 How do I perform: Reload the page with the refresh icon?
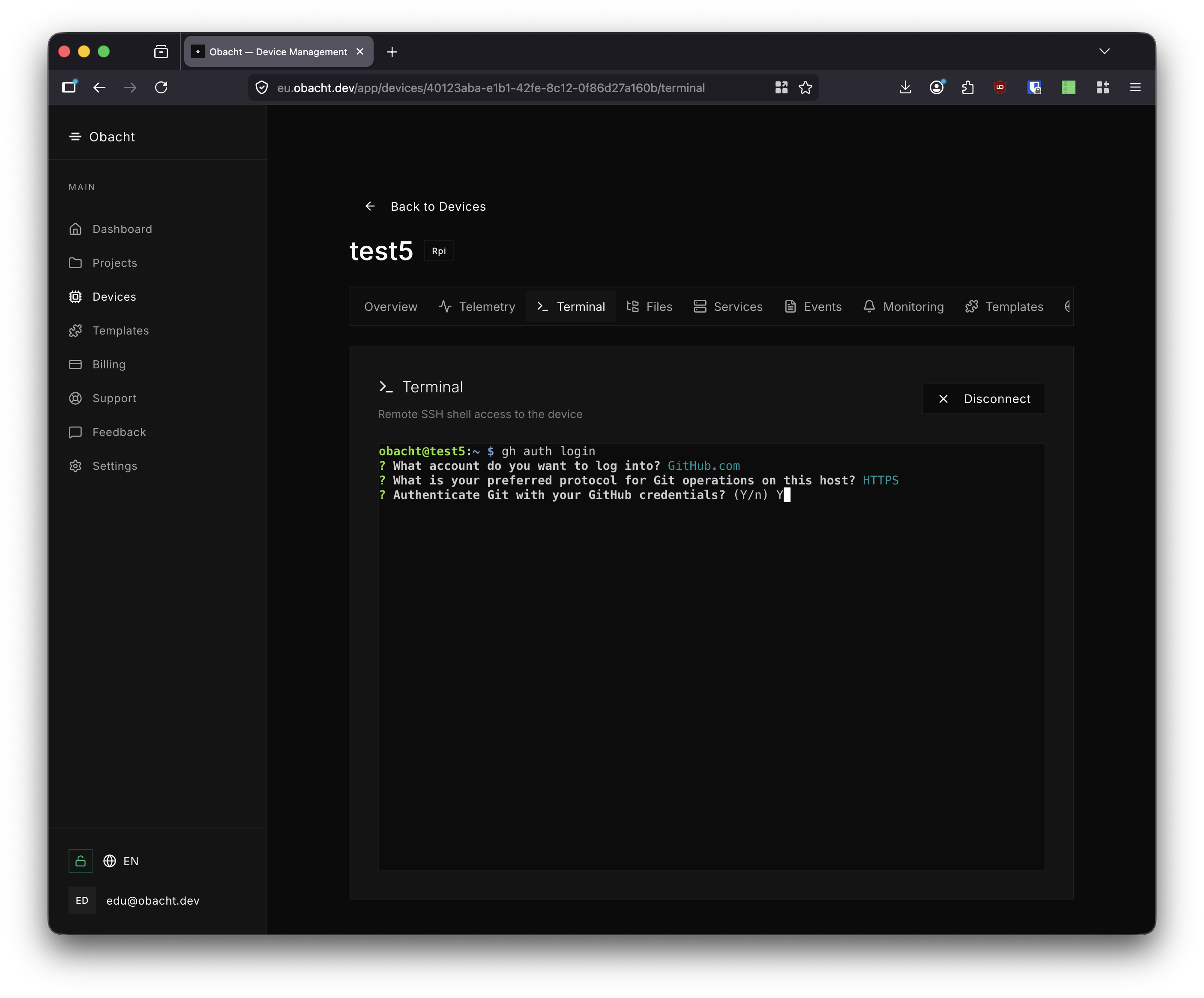162,88
